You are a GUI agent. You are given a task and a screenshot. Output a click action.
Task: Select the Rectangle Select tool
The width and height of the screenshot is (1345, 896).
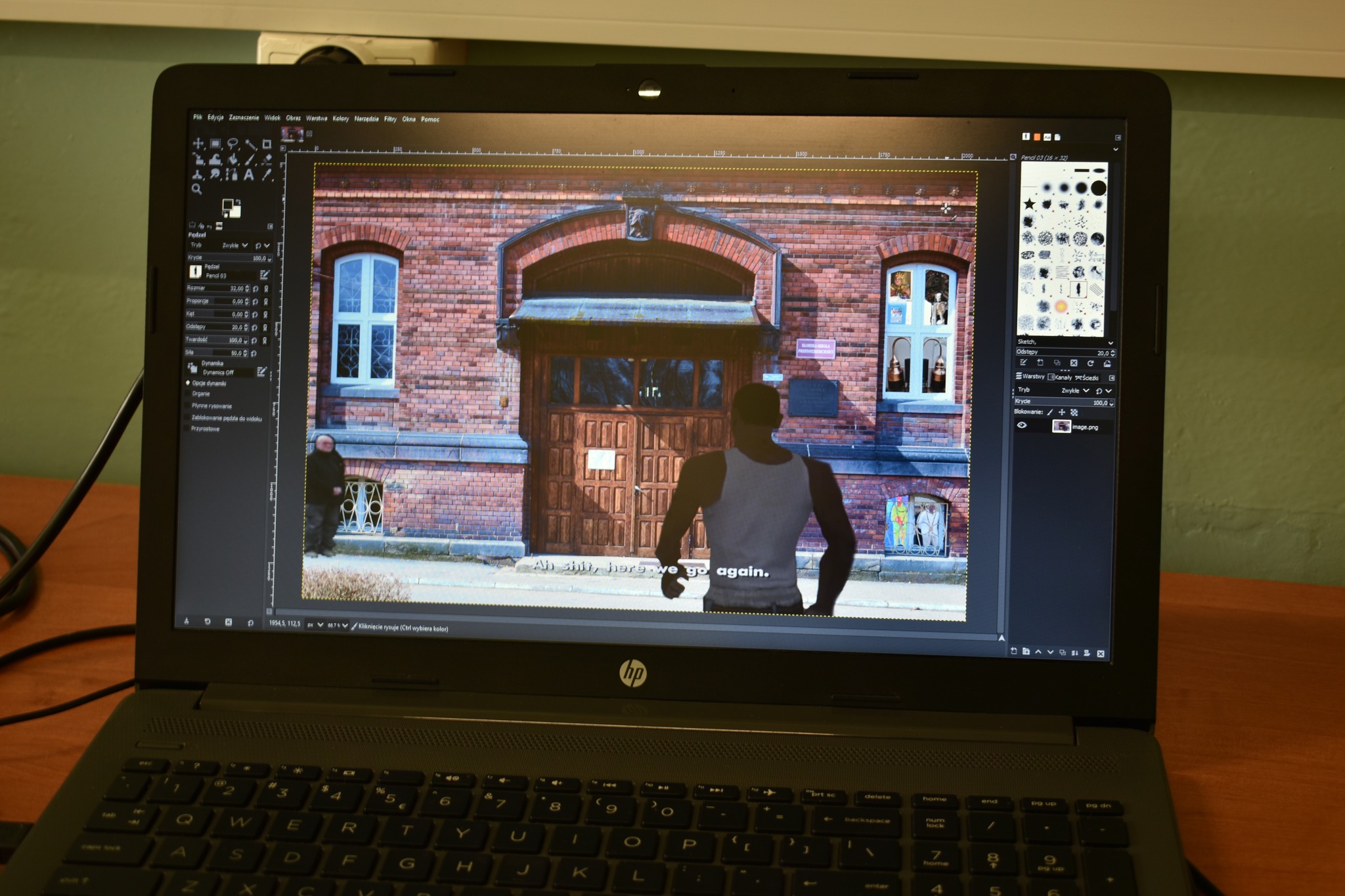pyautogui.click(x=215, y=143)
